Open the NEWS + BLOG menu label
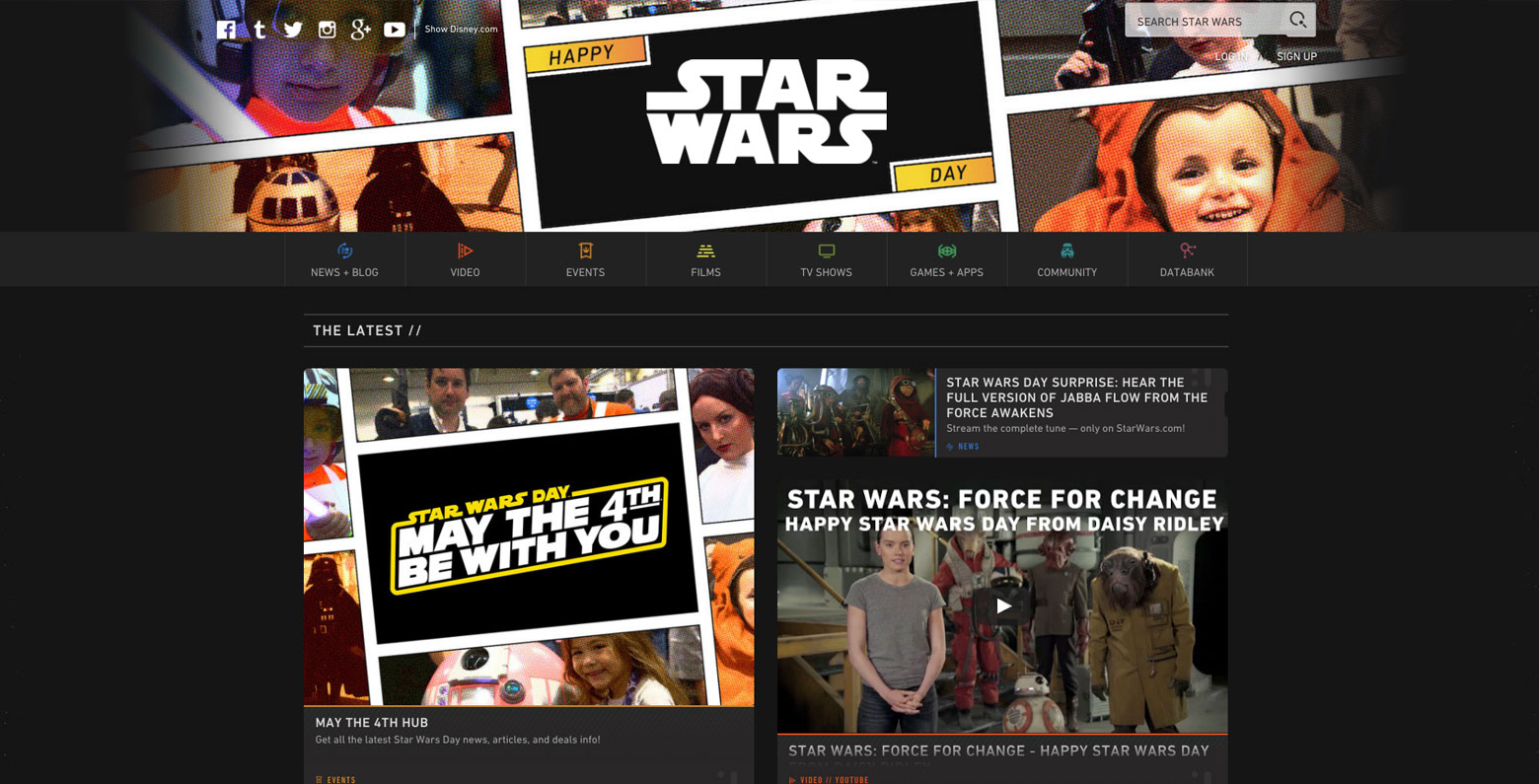 tap(344, 272)
